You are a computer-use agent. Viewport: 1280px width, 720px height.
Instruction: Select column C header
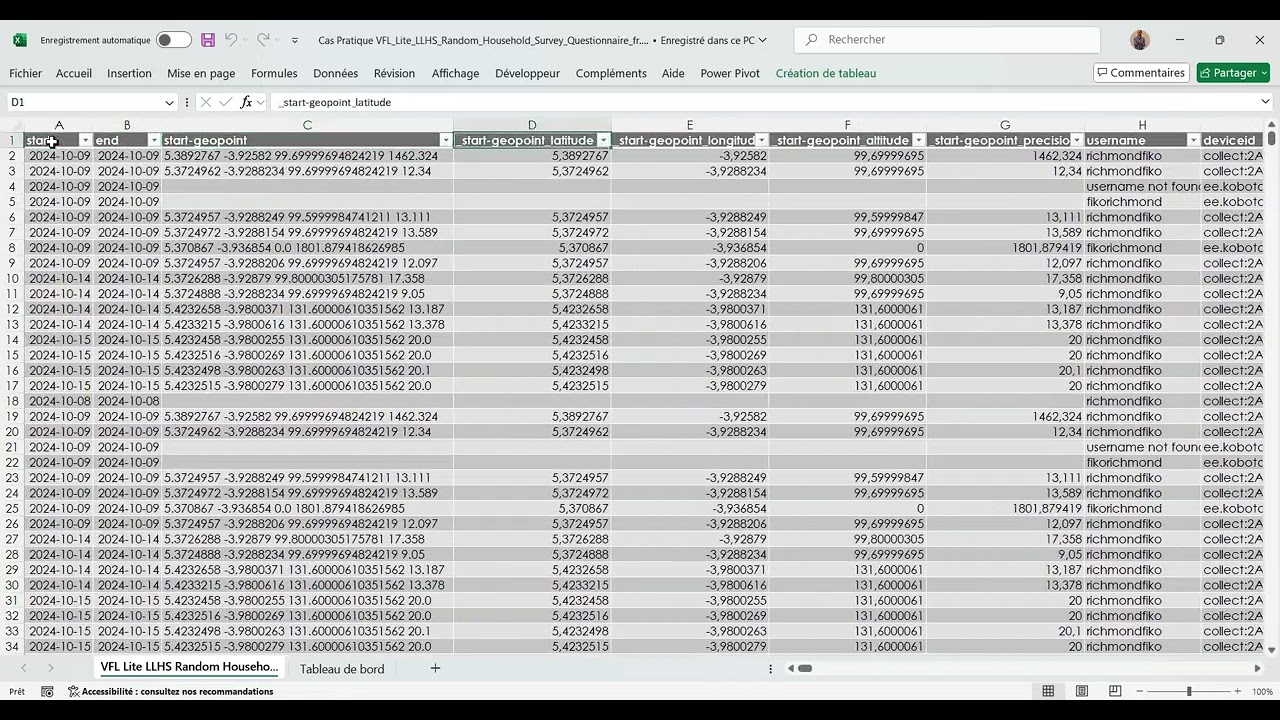307,125
